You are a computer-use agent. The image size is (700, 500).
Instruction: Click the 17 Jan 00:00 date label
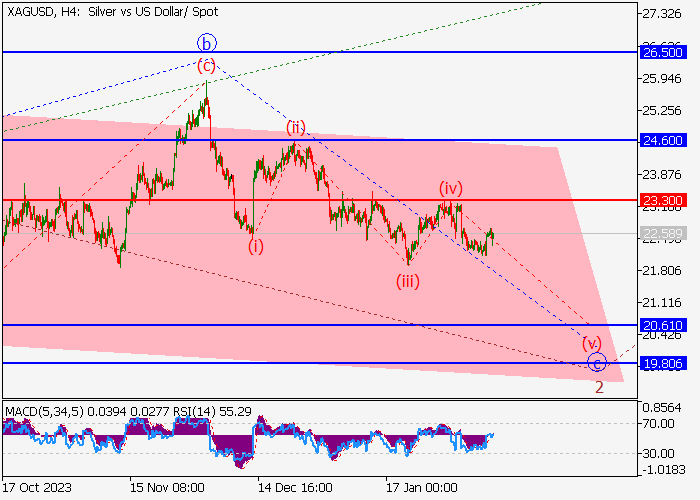point(422,487)
